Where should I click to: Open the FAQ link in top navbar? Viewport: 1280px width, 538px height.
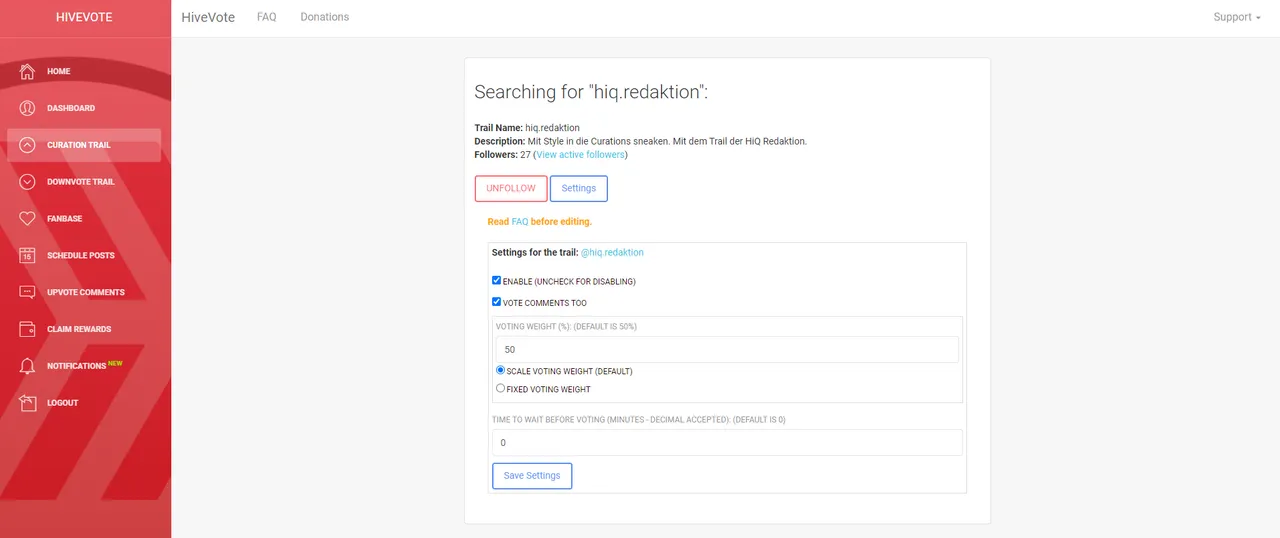tap(267, 17)
